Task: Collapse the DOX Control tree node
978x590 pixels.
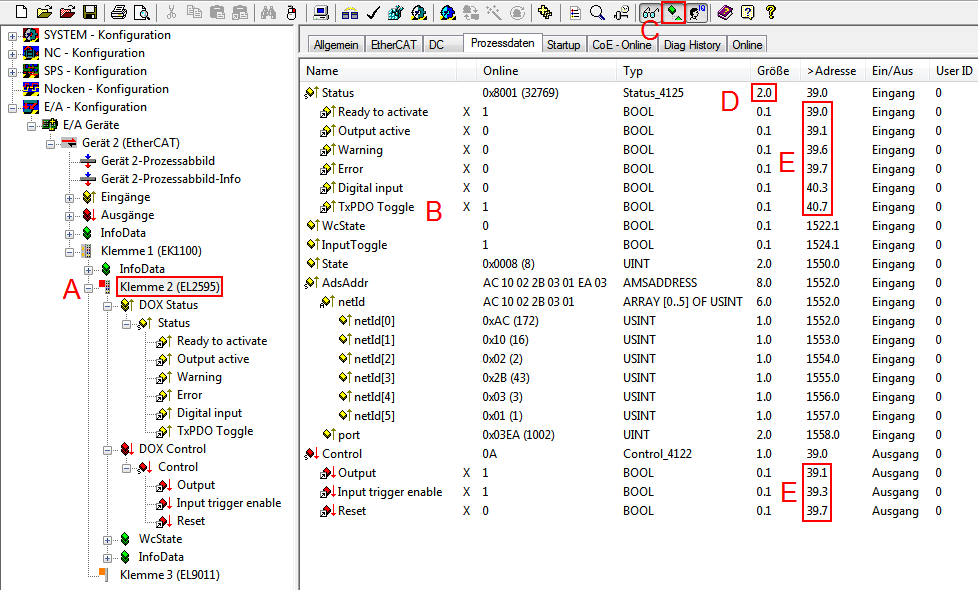Action: 107,449
